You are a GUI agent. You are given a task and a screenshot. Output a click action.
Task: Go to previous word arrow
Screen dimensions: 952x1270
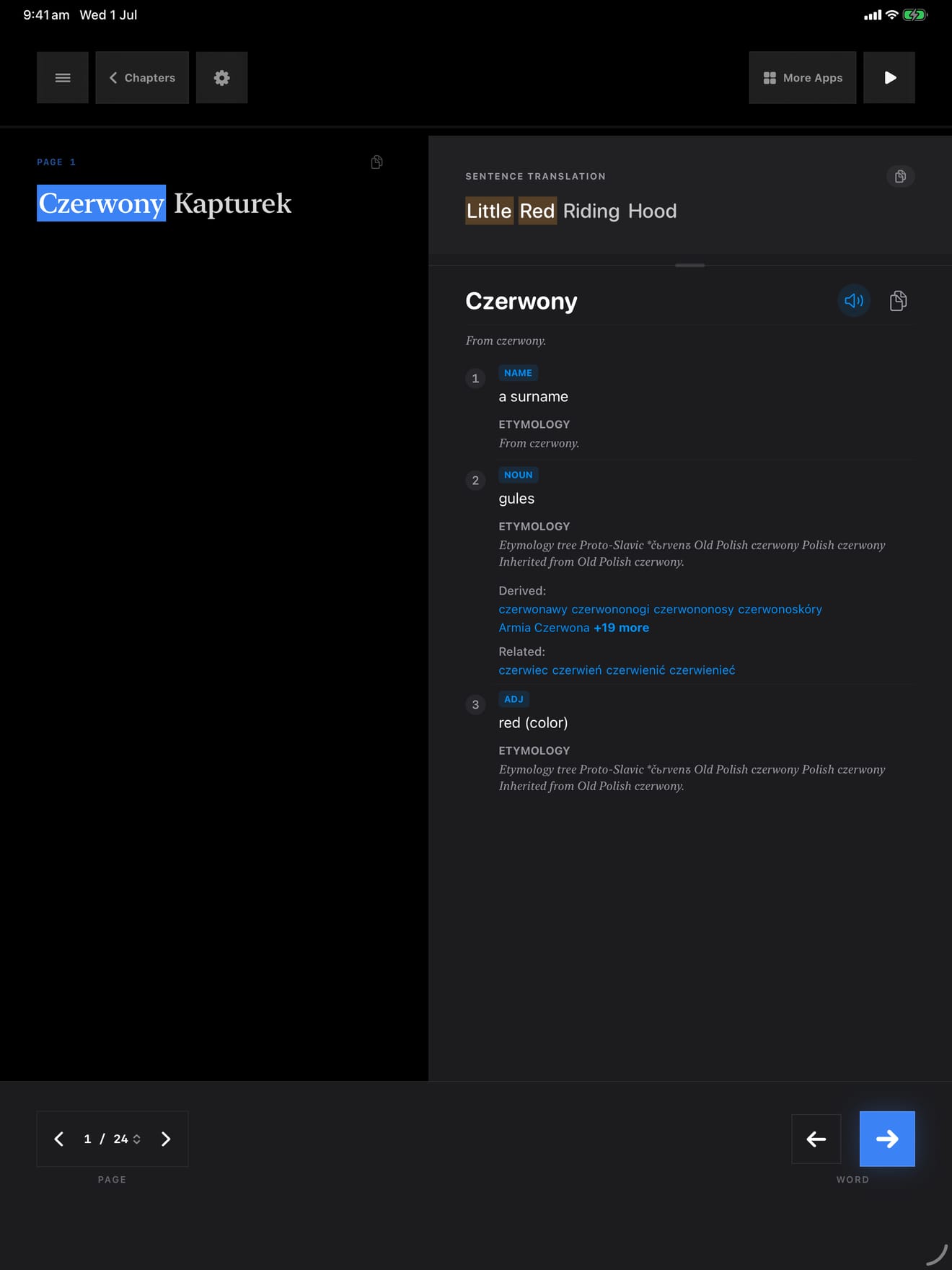[816, 1139]
